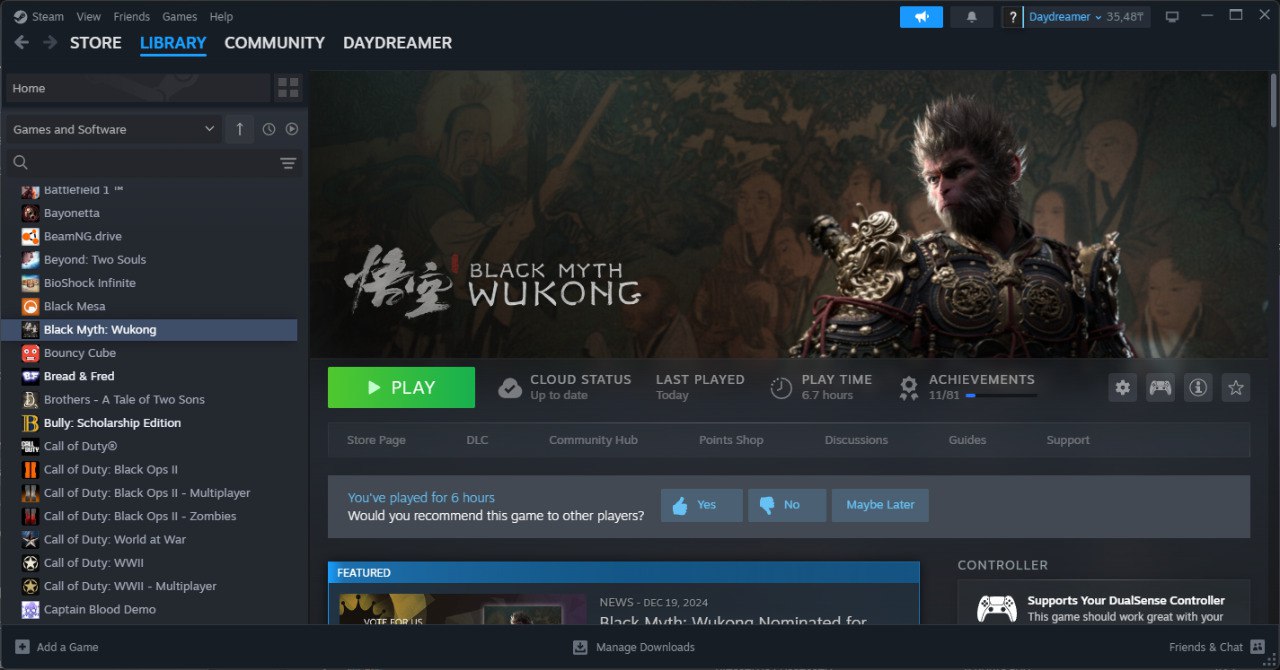Image resolution: width=1280 pixels, height=670 pixels.
Task: Open the notifications bell
Action: pyautogui.click(x=972, y=17)
